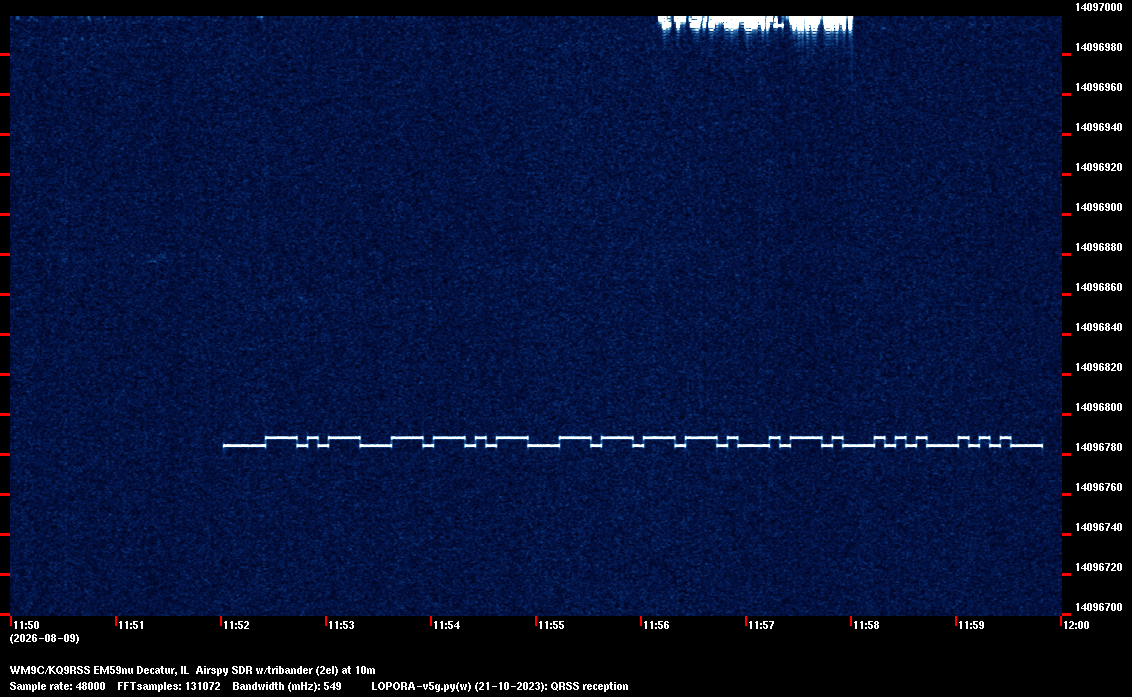Click frequency label 14096880
Screen dimensions: 1132x697
(1098, 247)
